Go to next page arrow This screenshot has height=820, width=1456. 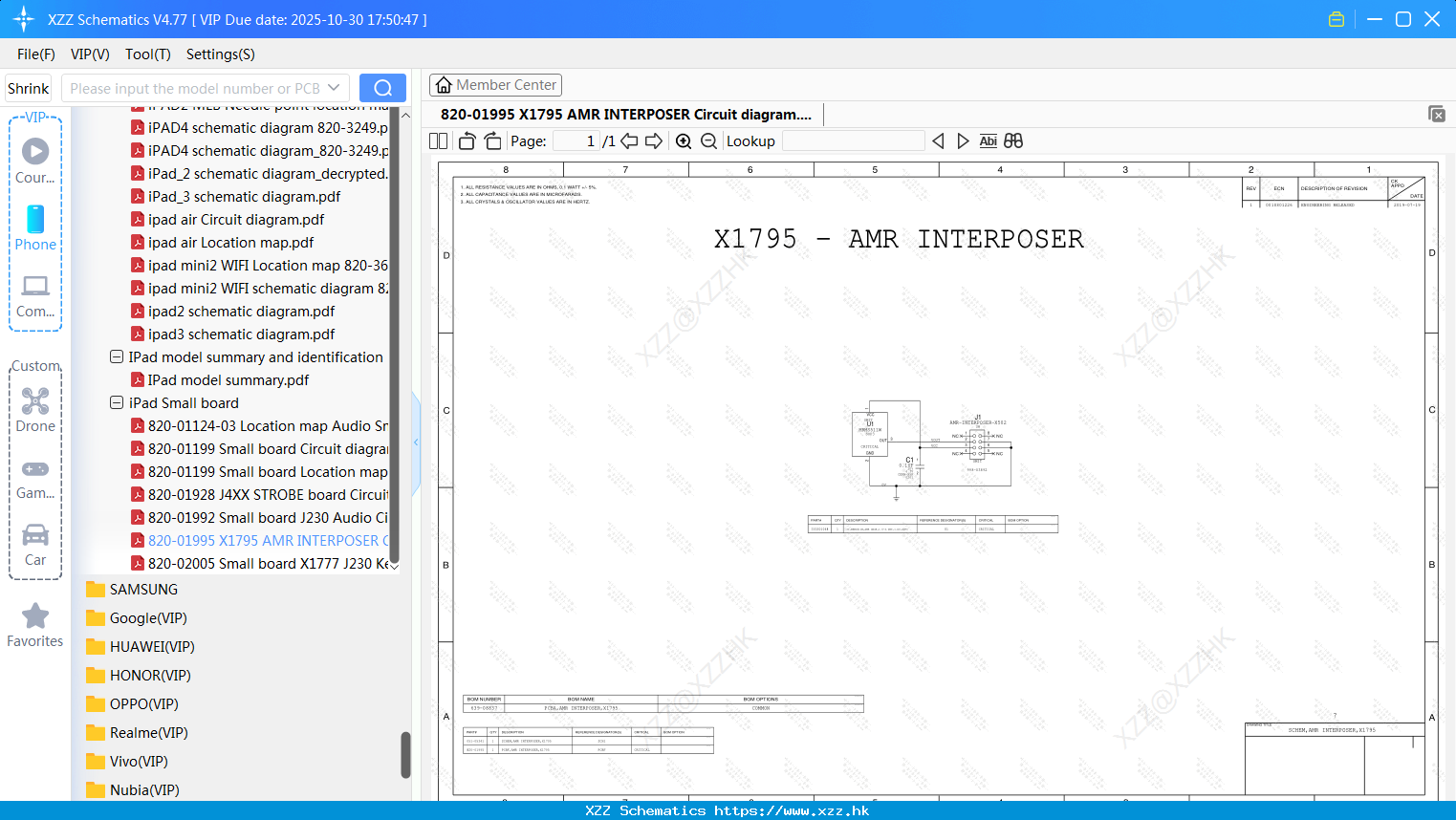(654, 140)
